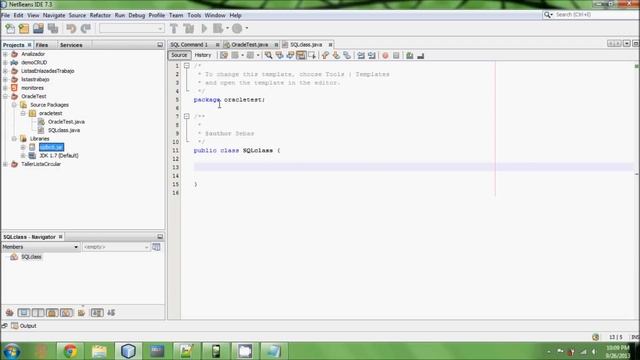The width and height of the screenshot is (640, 360).
Task: Expand the Analizador project node
Action: click(x=5, y=54)
